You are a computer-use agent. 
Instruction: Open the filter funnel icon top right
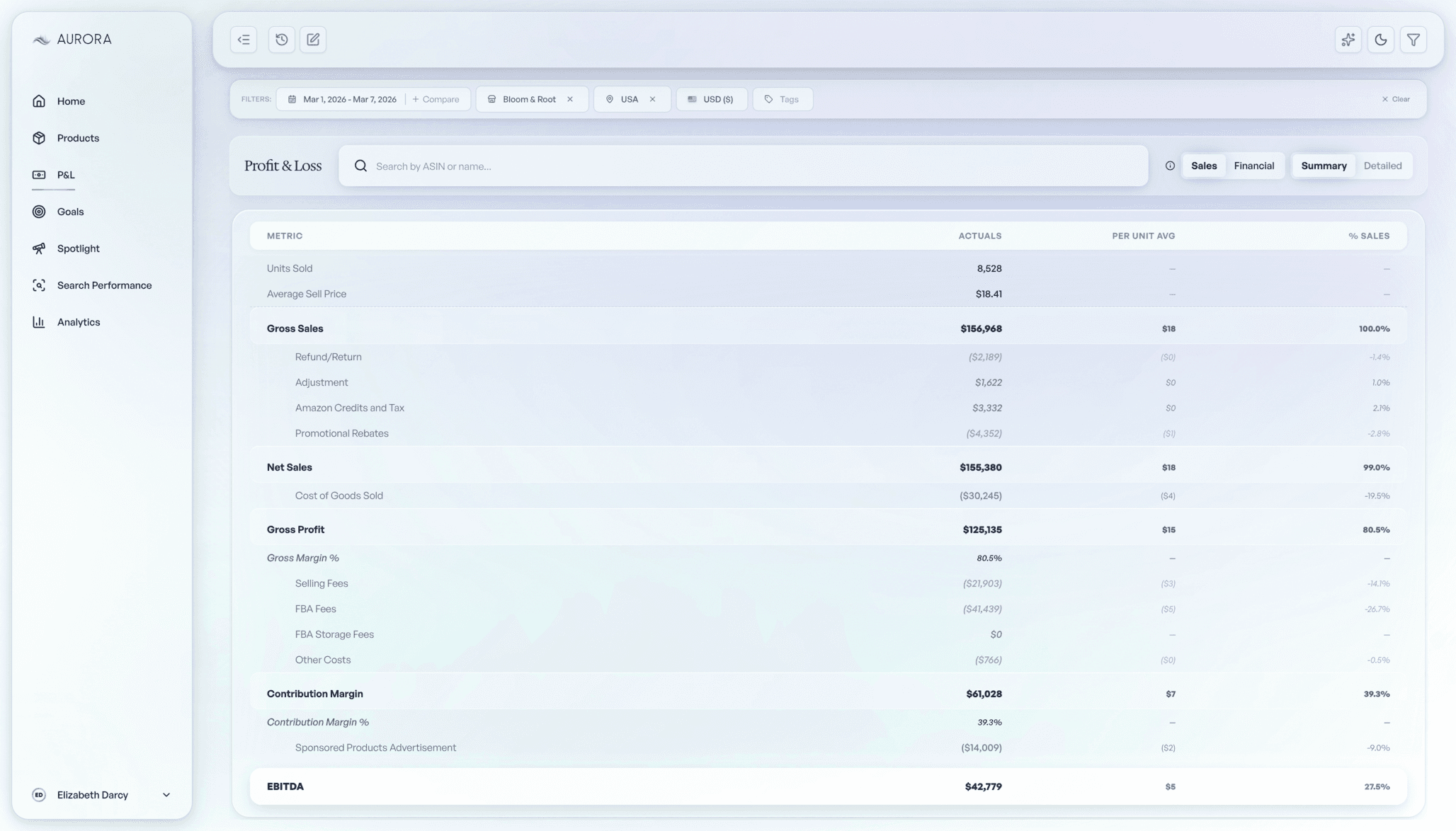click(1413, 40)
